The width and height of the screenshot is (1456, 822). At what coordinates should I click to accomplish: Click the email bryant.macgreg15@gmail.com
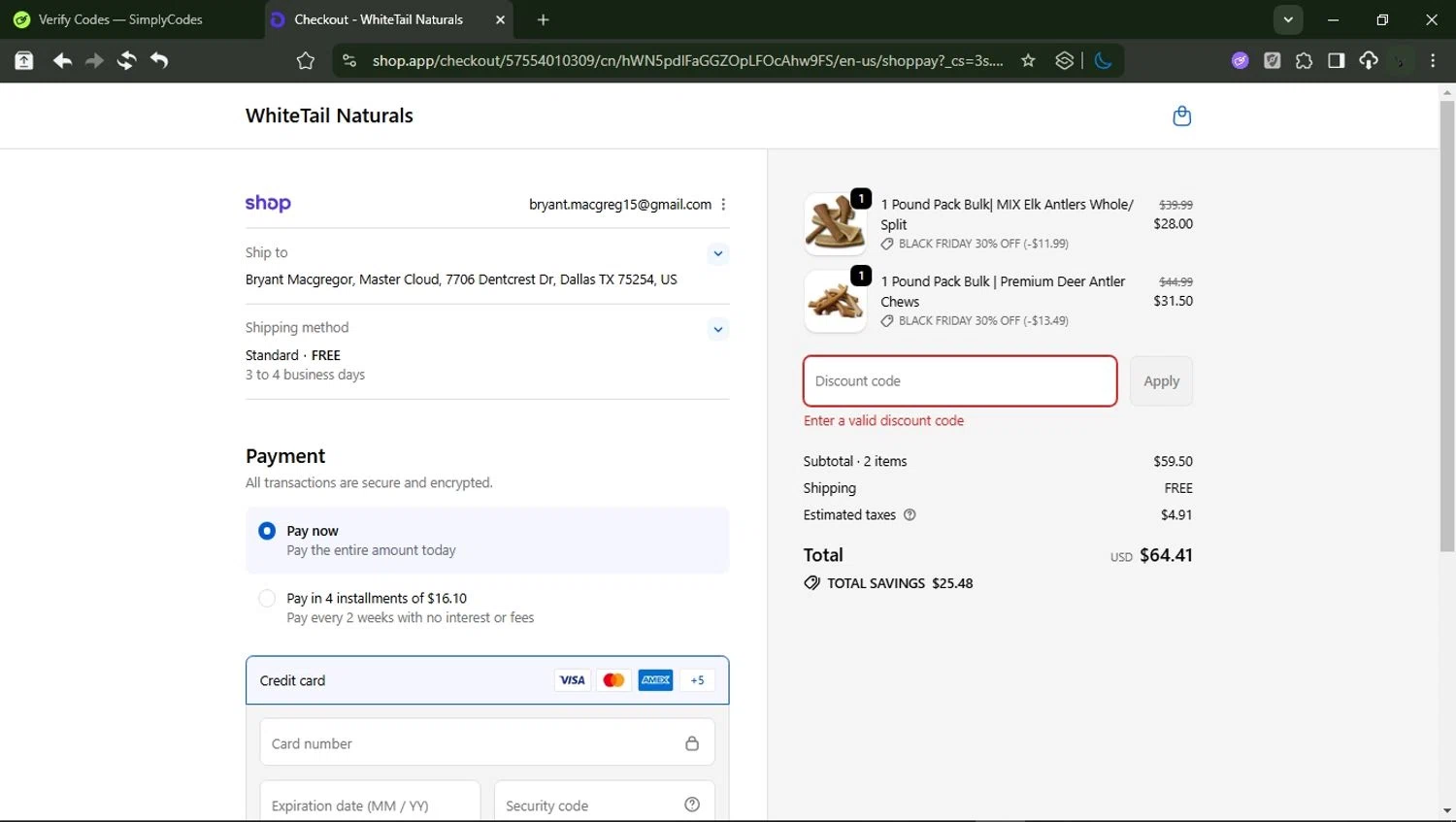click(x=620, y=205)
